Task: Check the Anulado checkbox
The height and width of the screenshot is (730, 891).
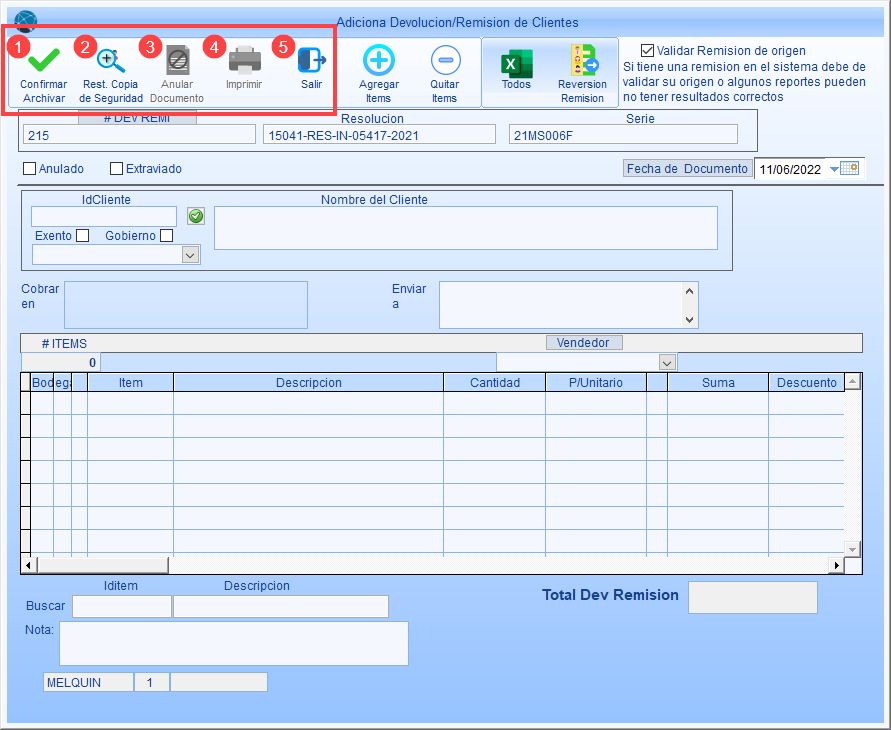Action: point(30,169)
